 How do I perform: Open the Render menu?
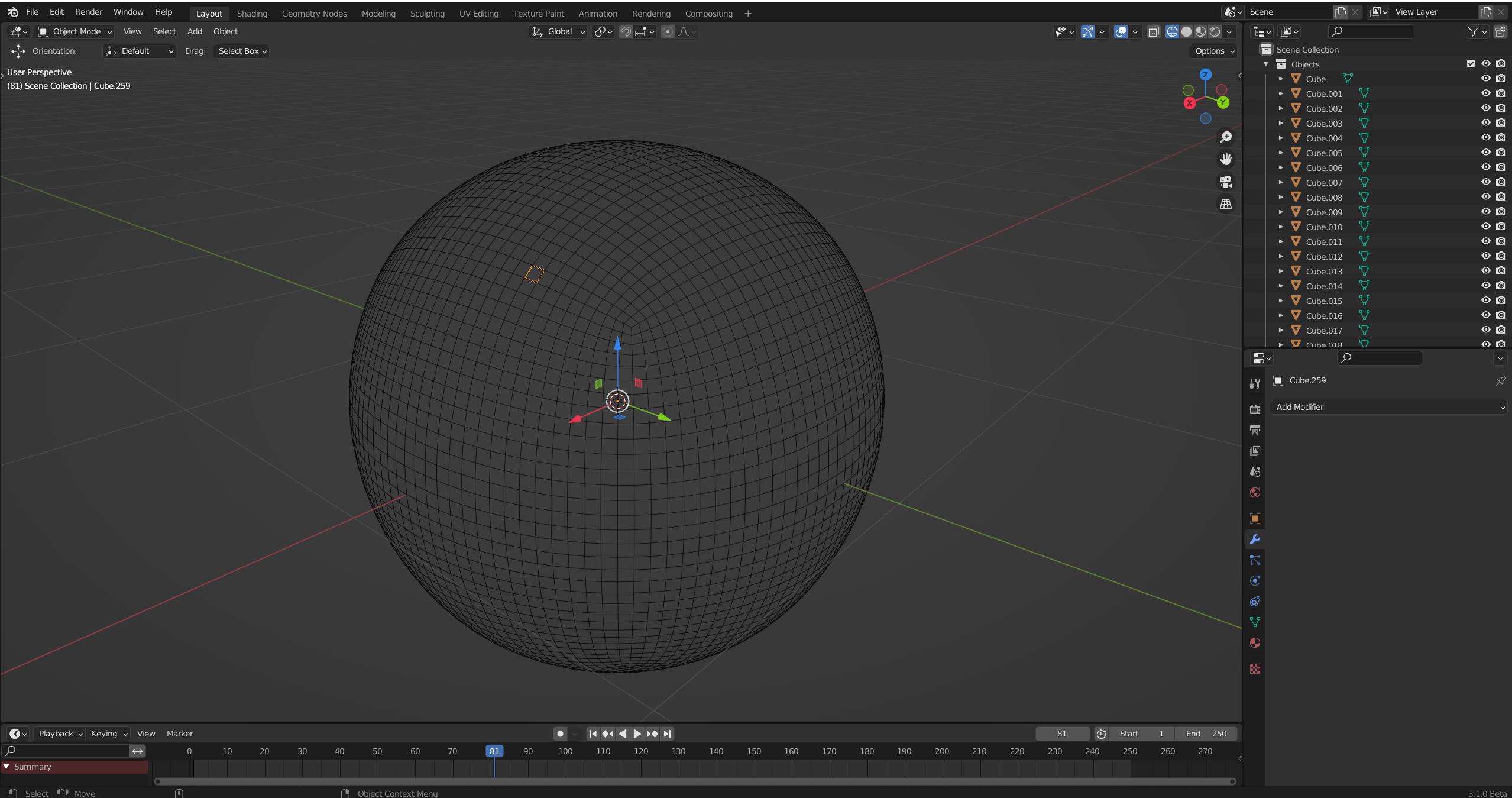pyautogui.click(x=89, y=12)
